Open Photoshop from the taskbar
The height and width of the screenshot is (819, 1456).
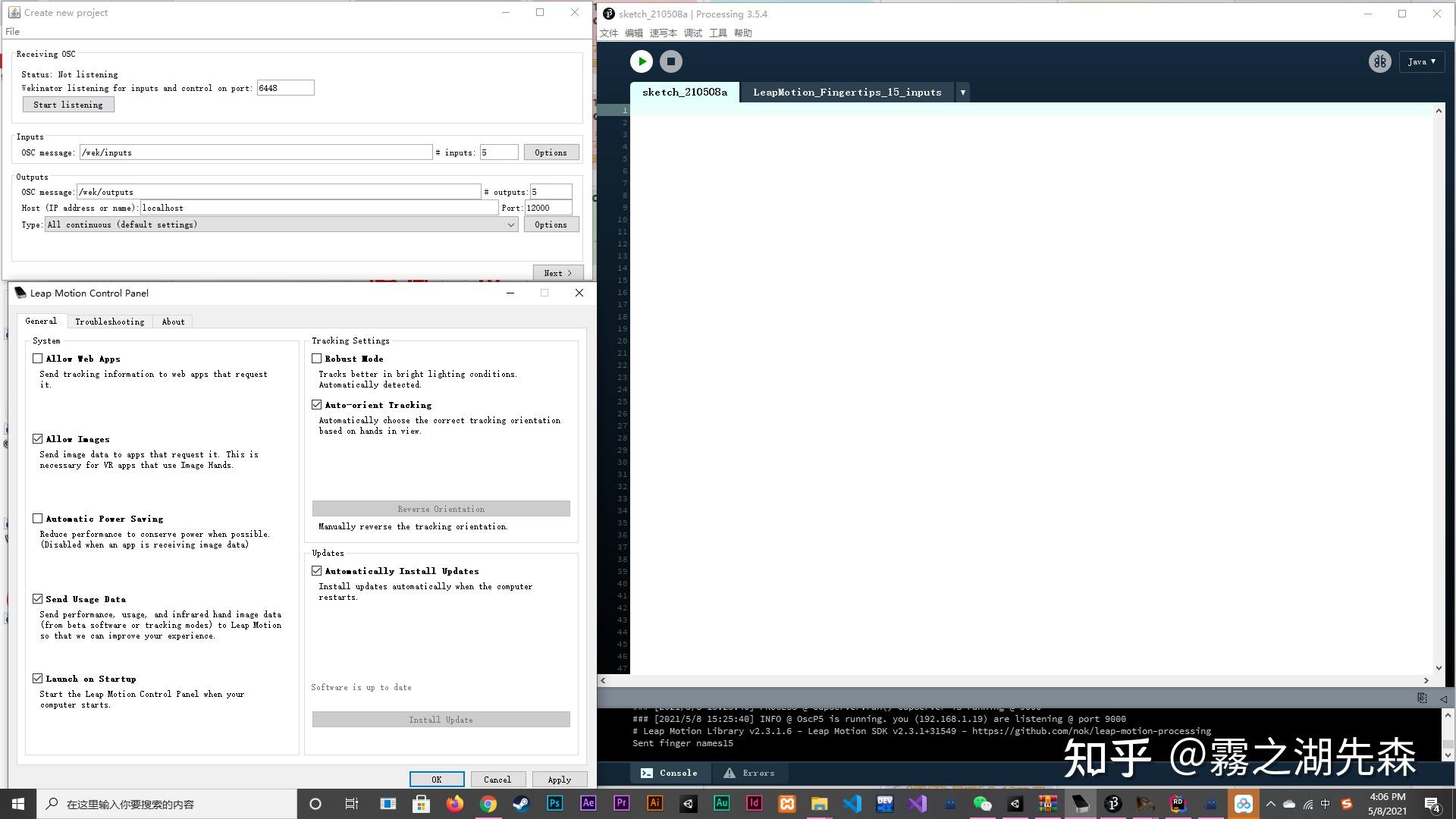(x=554, y=803)
